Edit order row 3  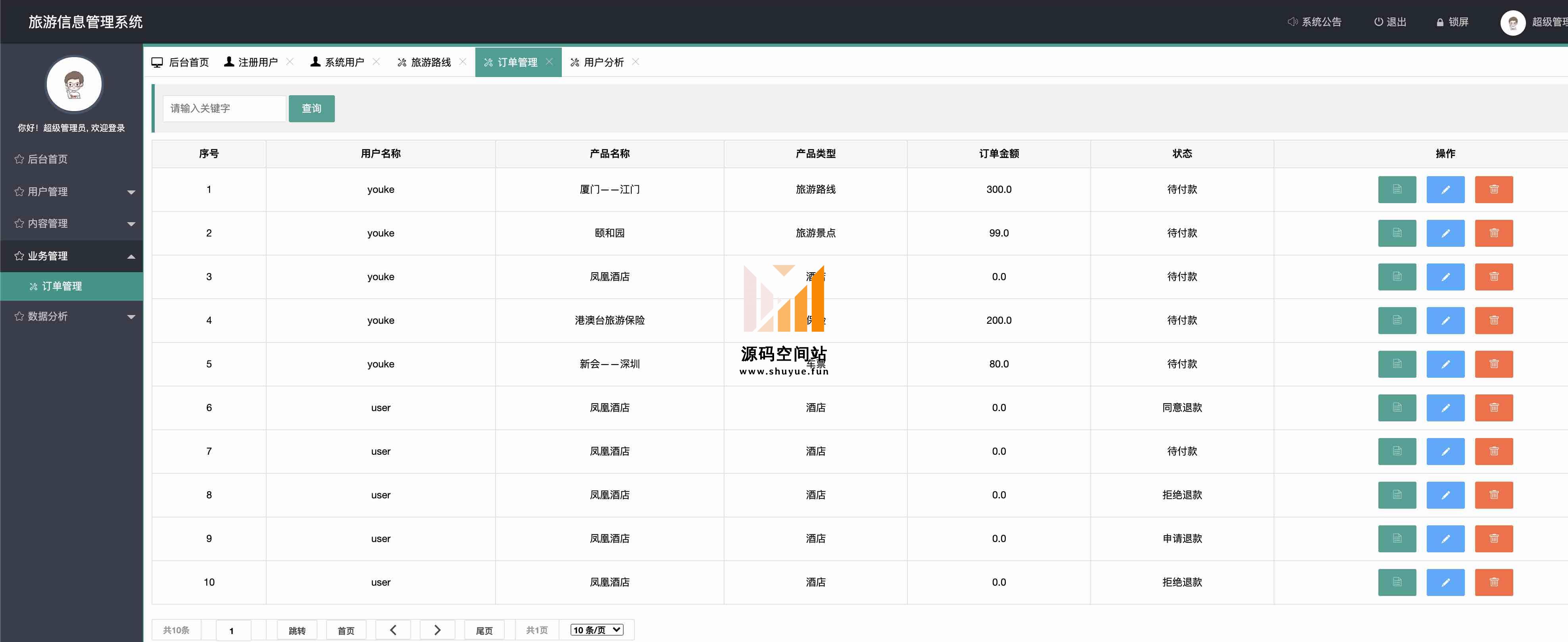1445,277
